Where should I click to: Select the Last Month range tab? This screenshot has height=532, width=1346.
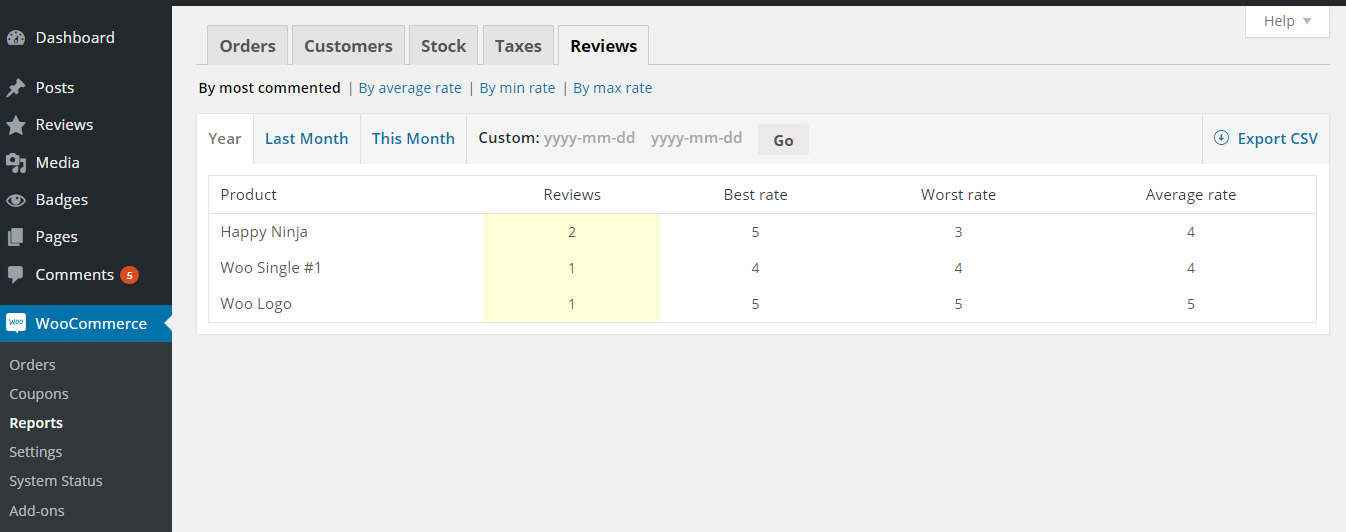(x=306, y=138)
